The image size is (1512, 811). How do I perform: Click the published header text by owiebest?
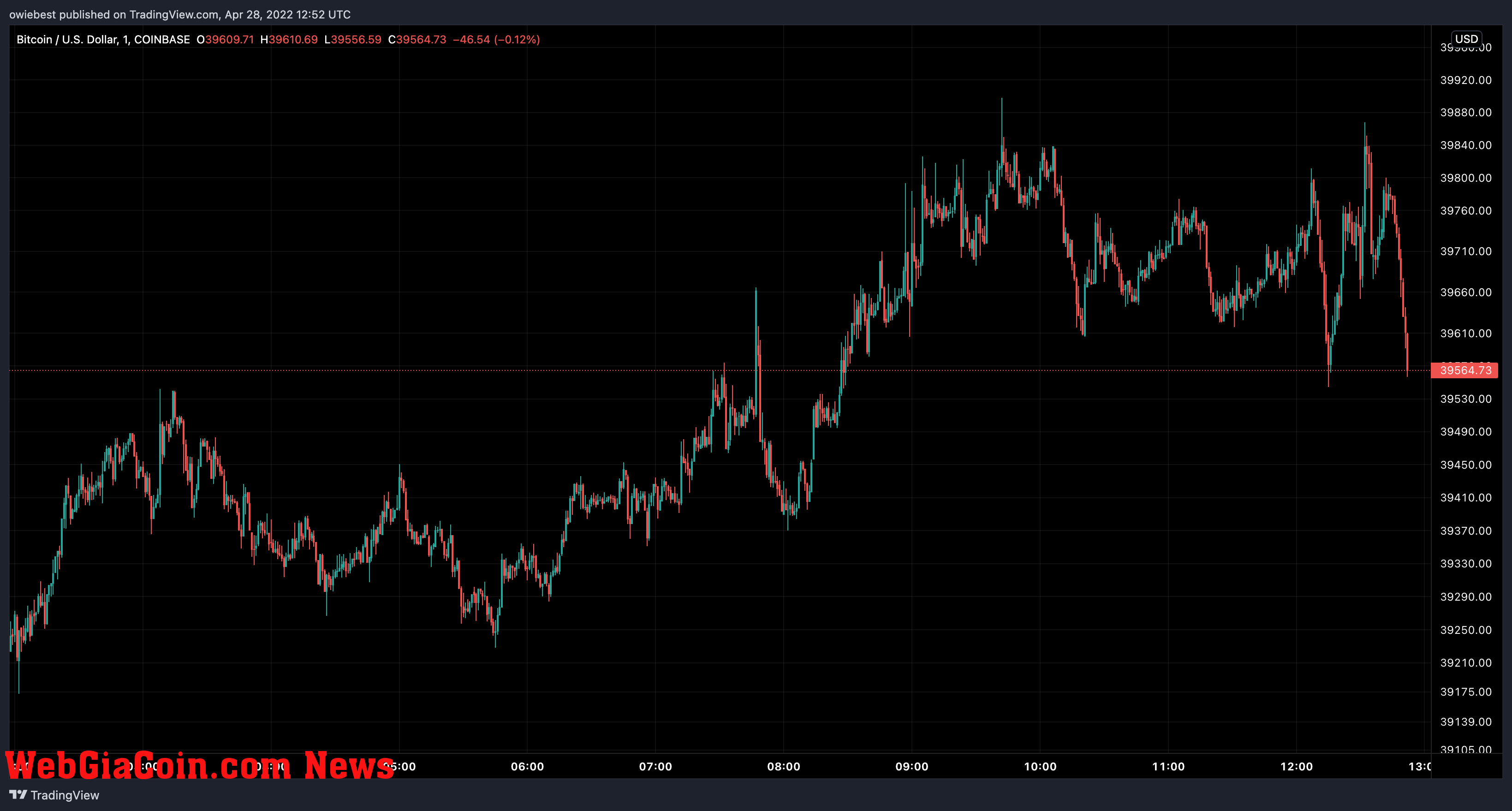(x=180, y=14)
